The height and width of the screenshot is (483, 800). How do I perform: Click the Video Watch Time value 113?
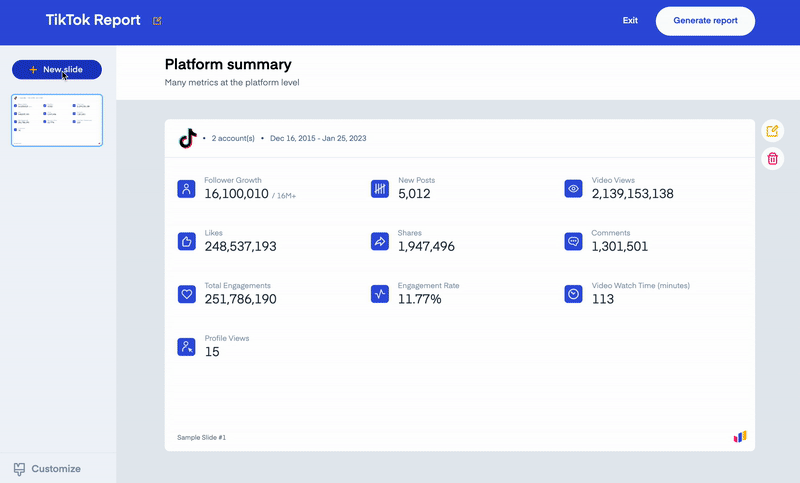click(x=603, y=299)
